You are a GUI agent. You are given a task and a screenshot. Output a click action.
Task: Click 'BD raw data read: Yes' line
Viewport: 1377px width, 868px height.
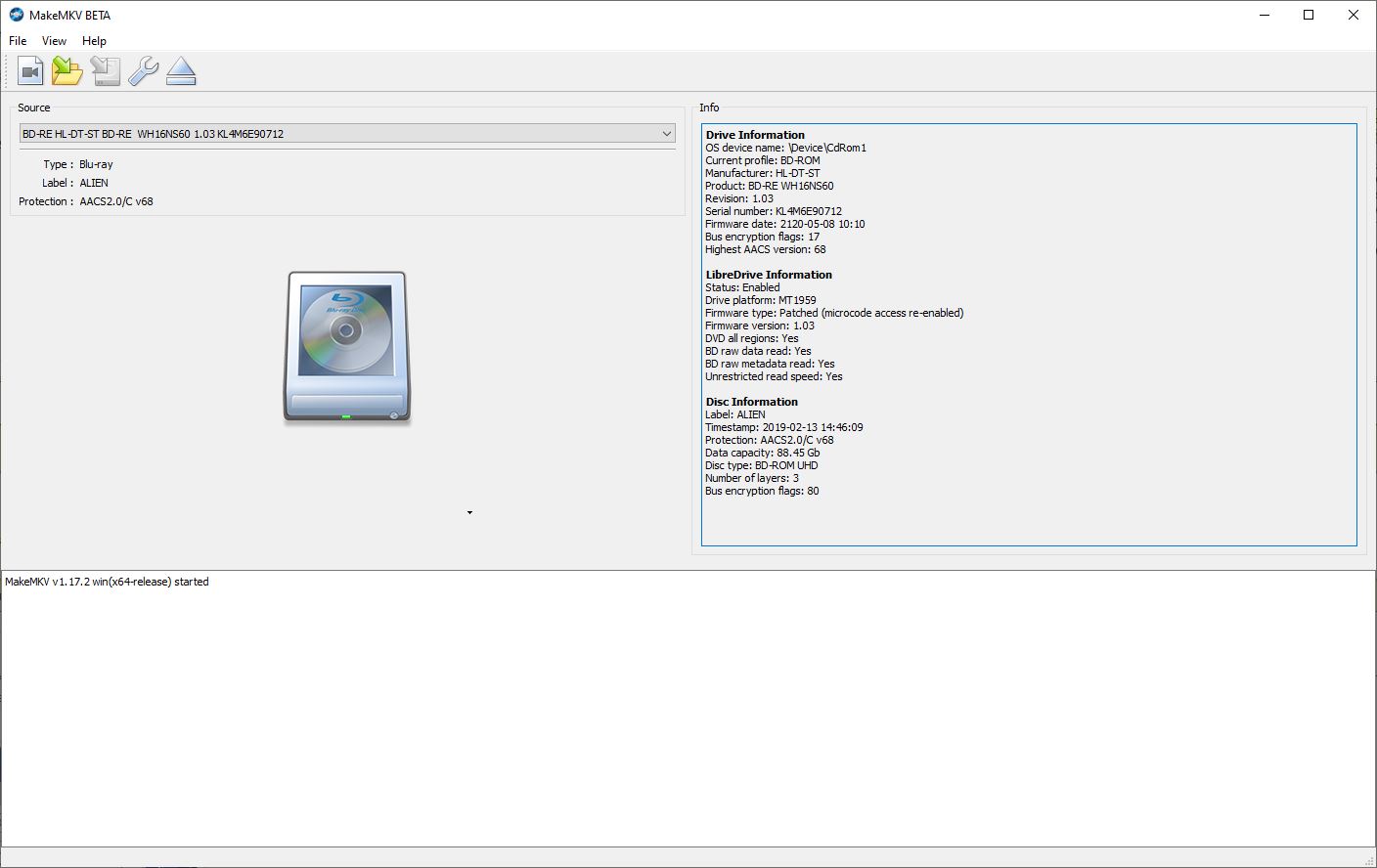tap(758, 351)
